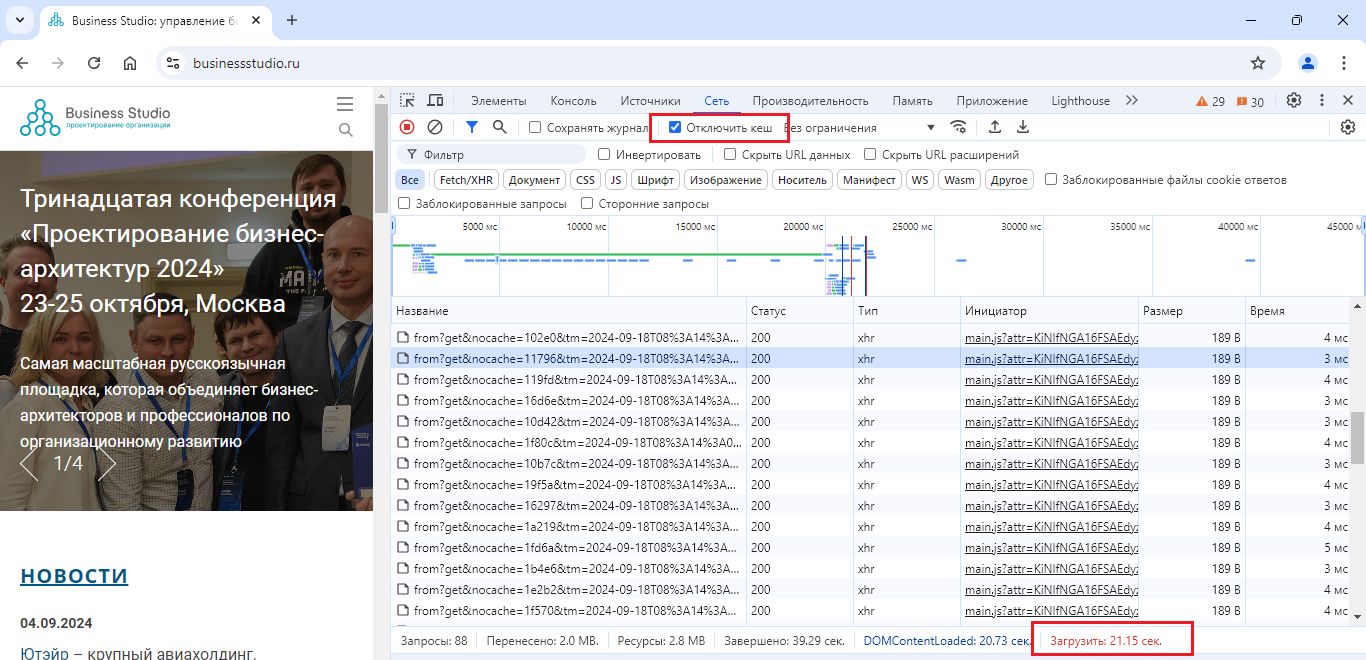The height and width of the screenshot is (660, 1366).
Task: Open network panel settings gear
Action: pos(1348,127)
